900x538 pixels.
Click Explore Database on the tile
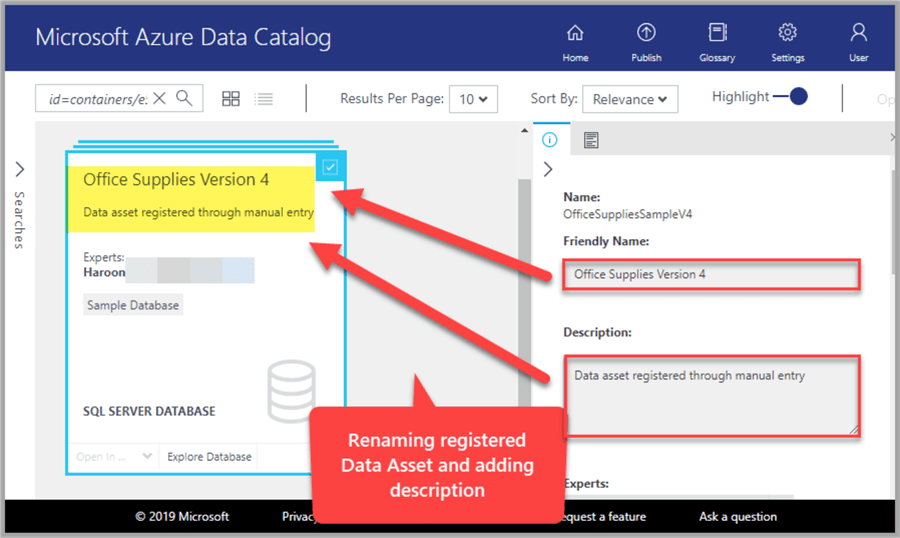[209, 456]
